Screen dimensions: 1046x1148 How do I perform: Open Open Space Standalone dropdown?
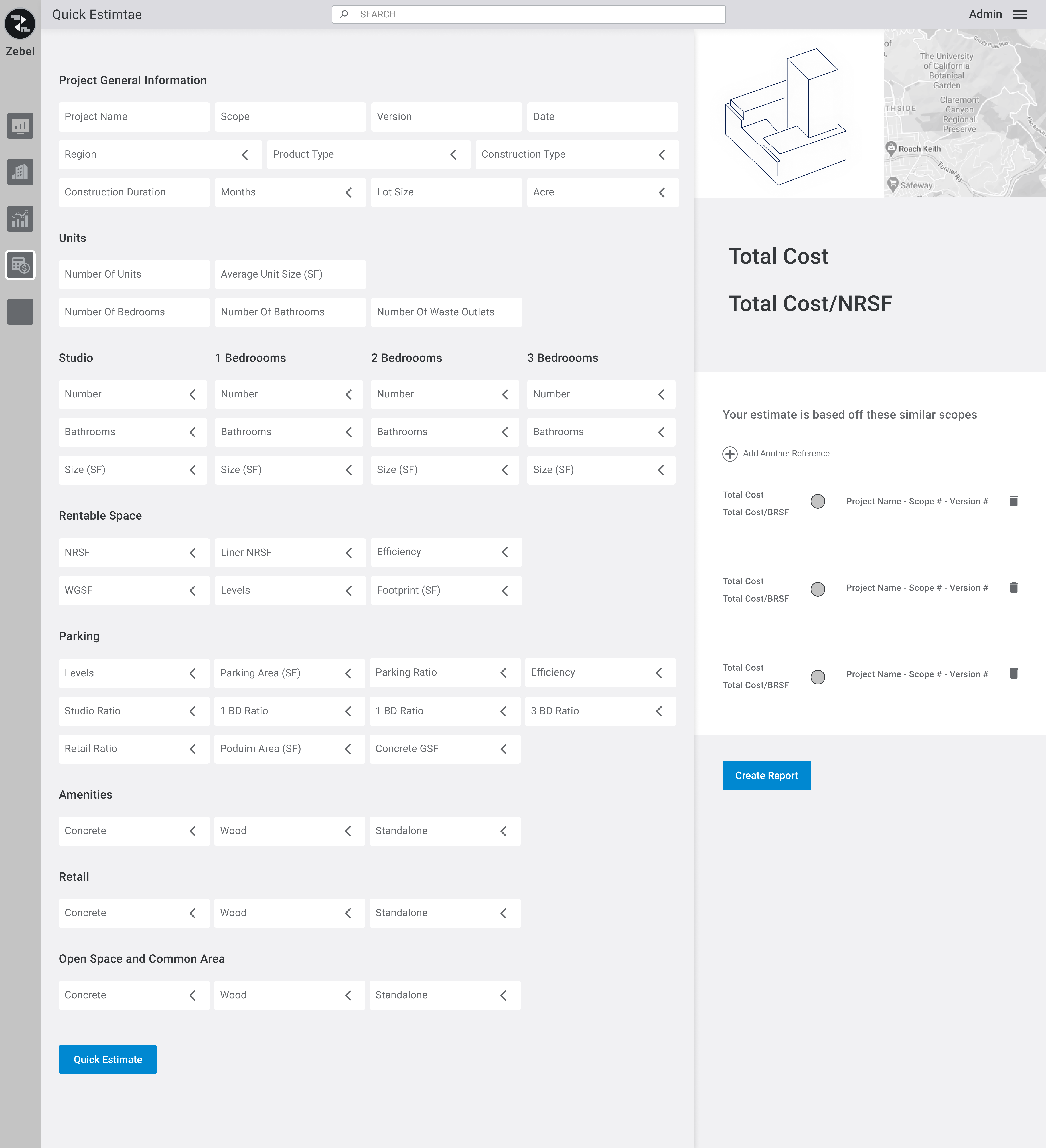click(x=445, y=995)
